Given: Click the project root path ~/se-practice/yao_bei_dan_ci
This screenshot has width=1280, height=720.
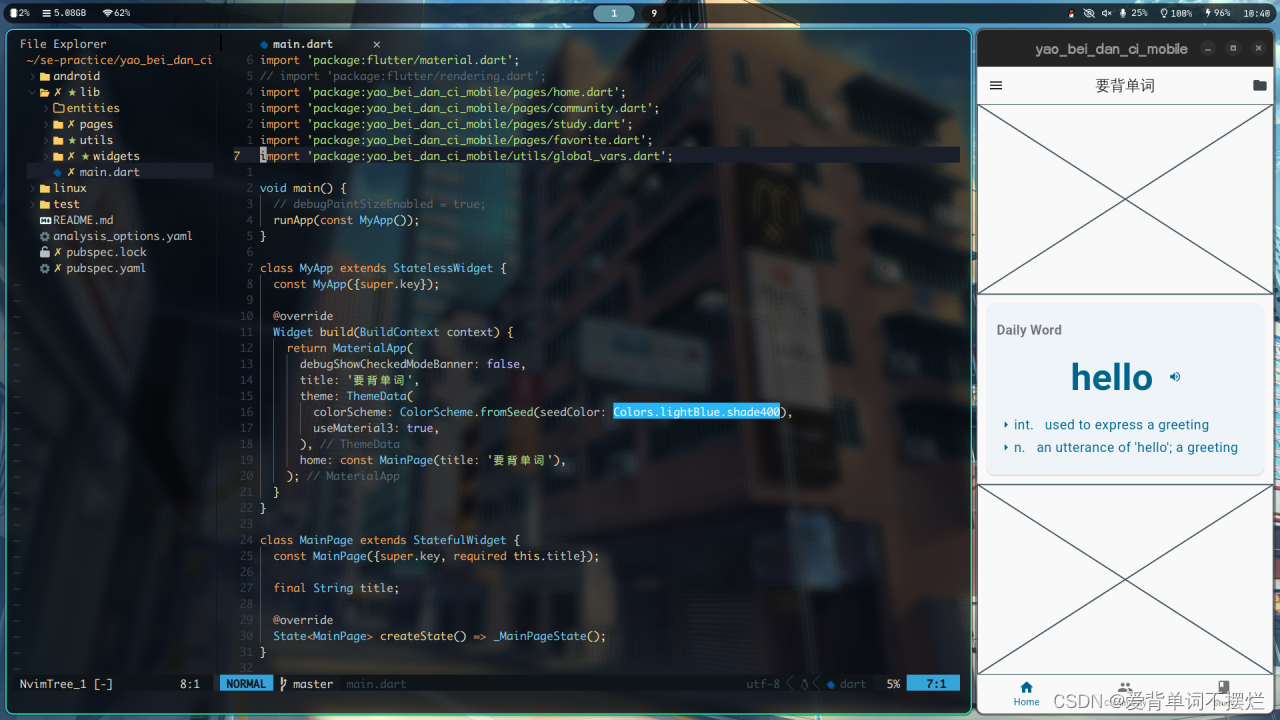Looking at the screenshot, I should coord(119,60).
